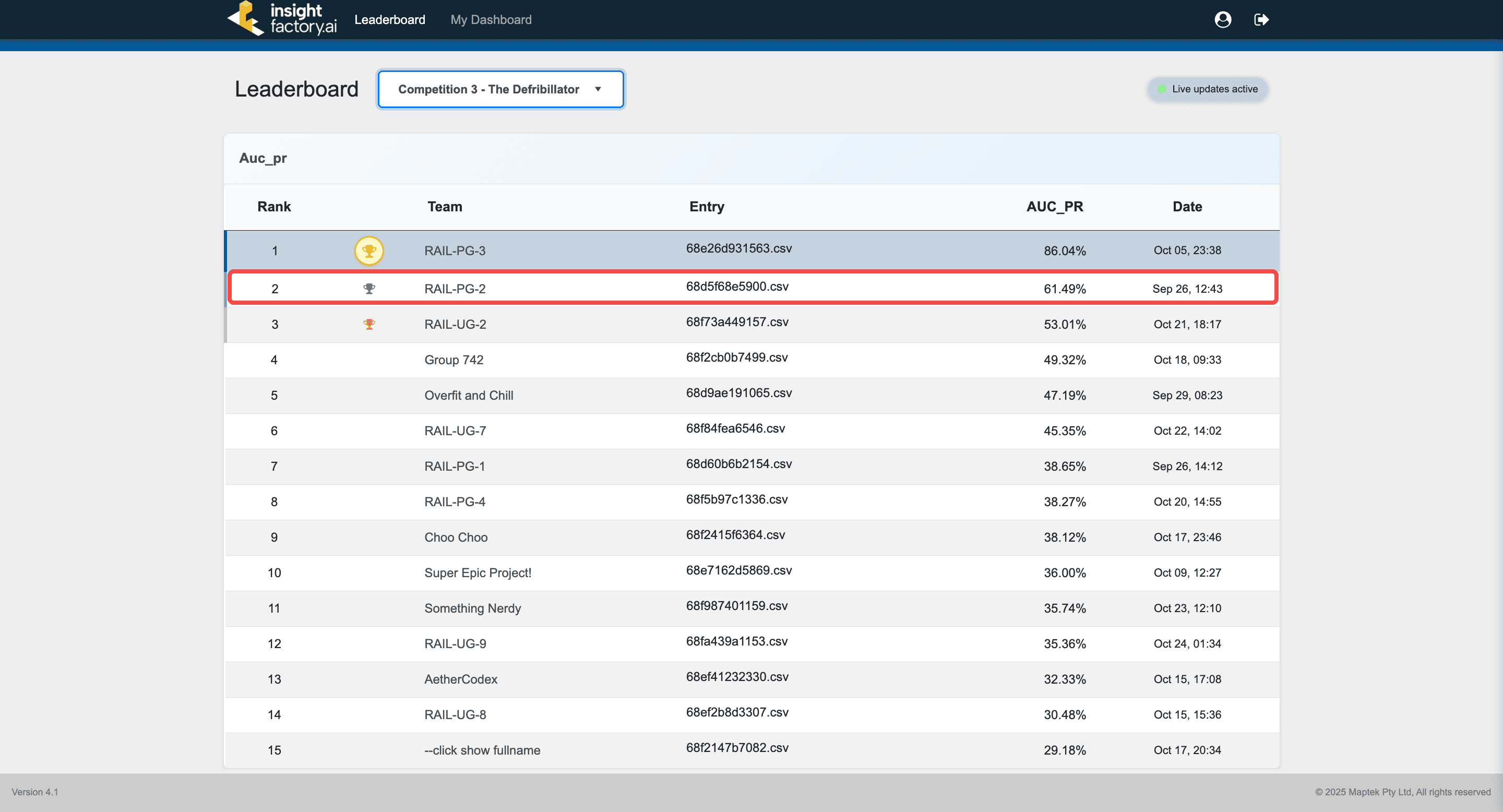
Task: Open the 68e26d931563.csv entry
Action: pyautogui.click(x=738, y=248)
